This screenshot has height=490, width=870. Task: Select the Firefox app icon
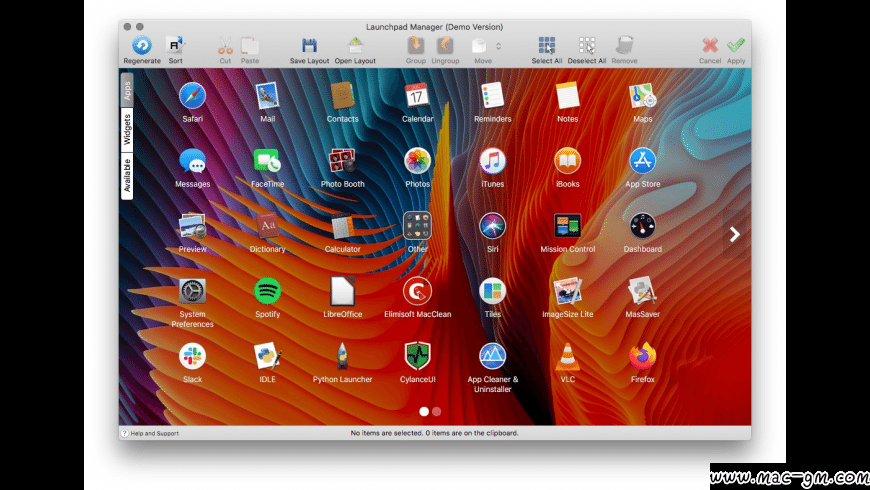tap(643, 356)
